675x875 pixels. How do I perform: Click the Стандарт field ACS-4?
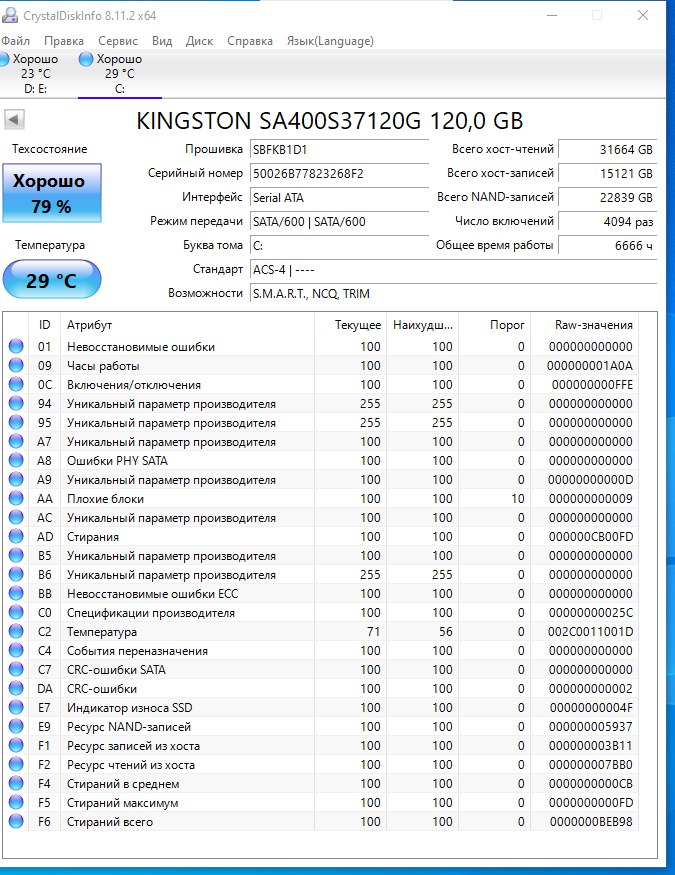[x=453, y=270]
